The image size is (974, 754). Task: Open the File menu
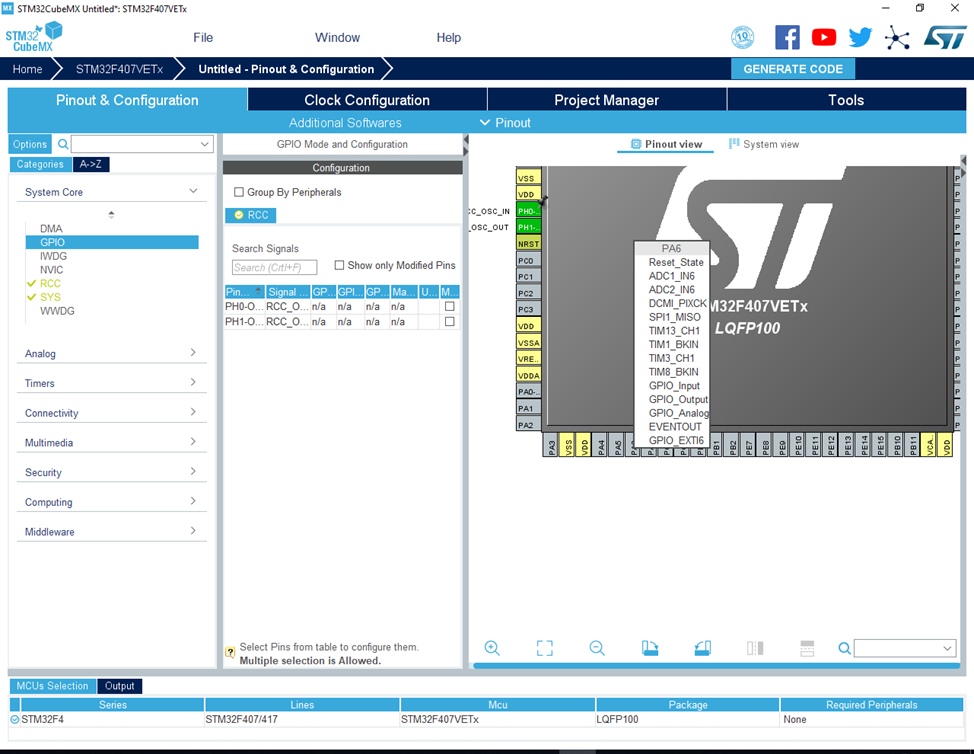pyautogui.click(x=203, y=38)
